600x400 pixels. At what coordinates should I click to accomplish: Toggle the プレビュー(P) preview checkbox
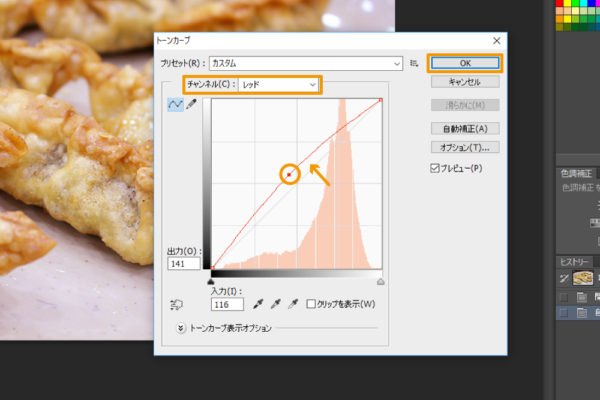point(434,168)
